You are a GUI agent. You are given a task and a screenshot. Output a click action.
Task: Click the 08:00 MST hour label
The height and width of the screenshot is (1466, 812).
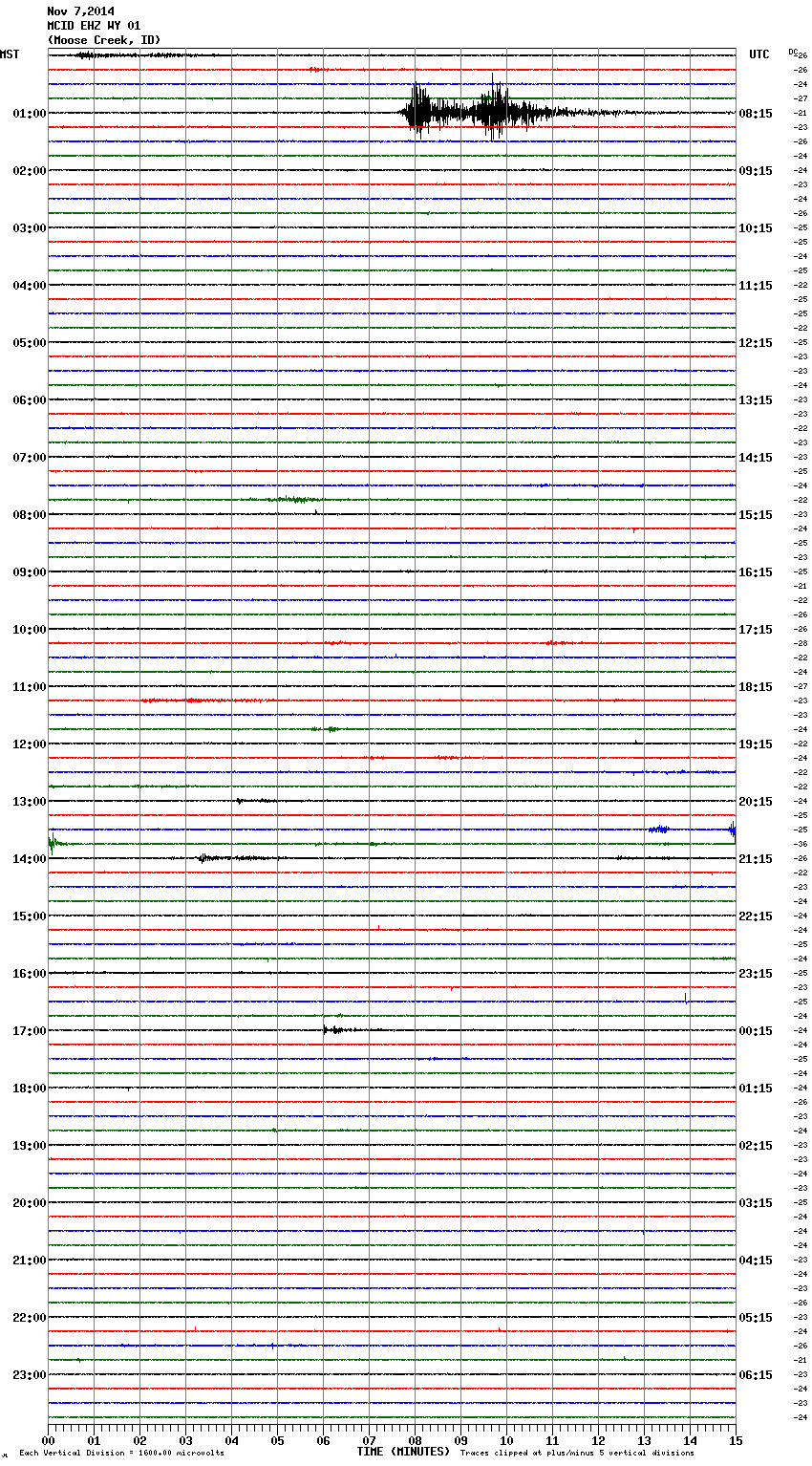tap(30, 515)
